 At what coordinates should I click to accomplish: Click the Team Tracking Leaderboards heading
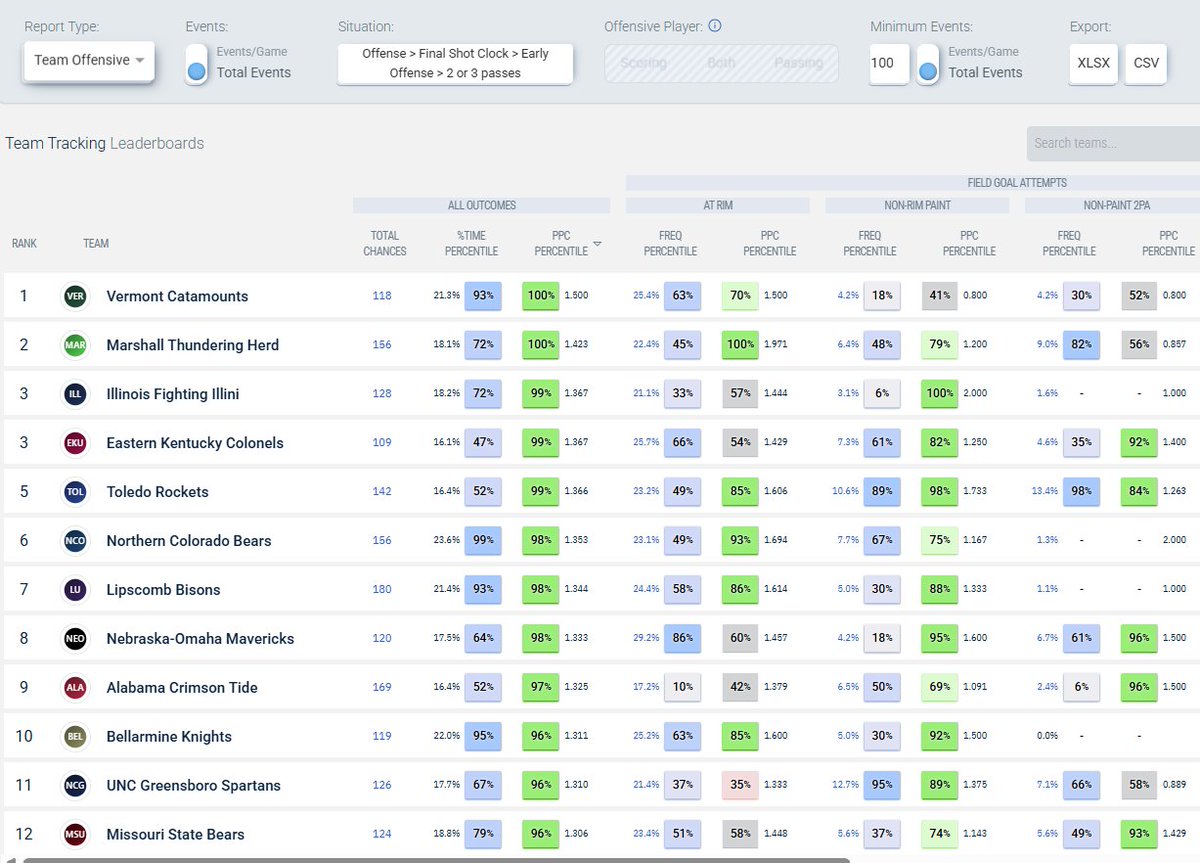(105, 143)
